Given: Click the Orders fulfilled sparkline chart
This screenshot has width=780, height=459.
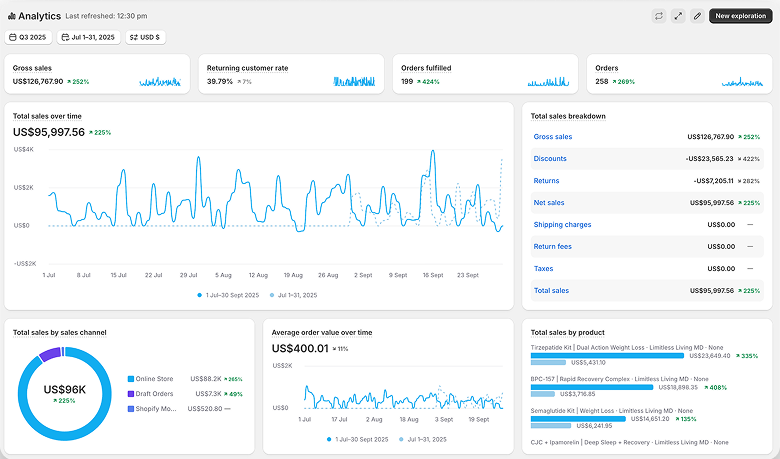Looking at the screenshot, I should tap(548, 82).
